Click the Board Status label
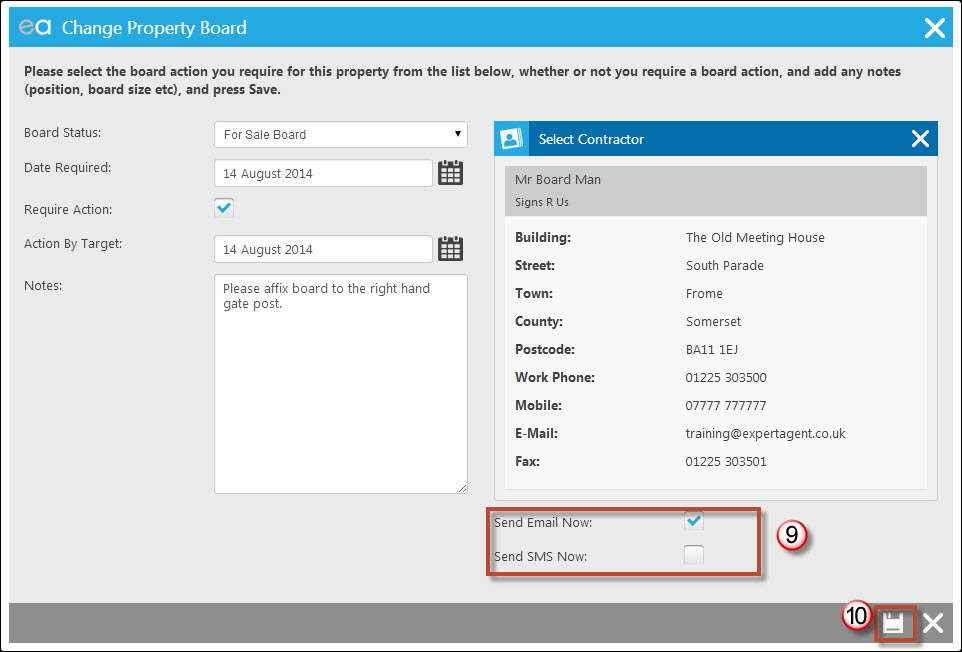 tap(63, 132)
